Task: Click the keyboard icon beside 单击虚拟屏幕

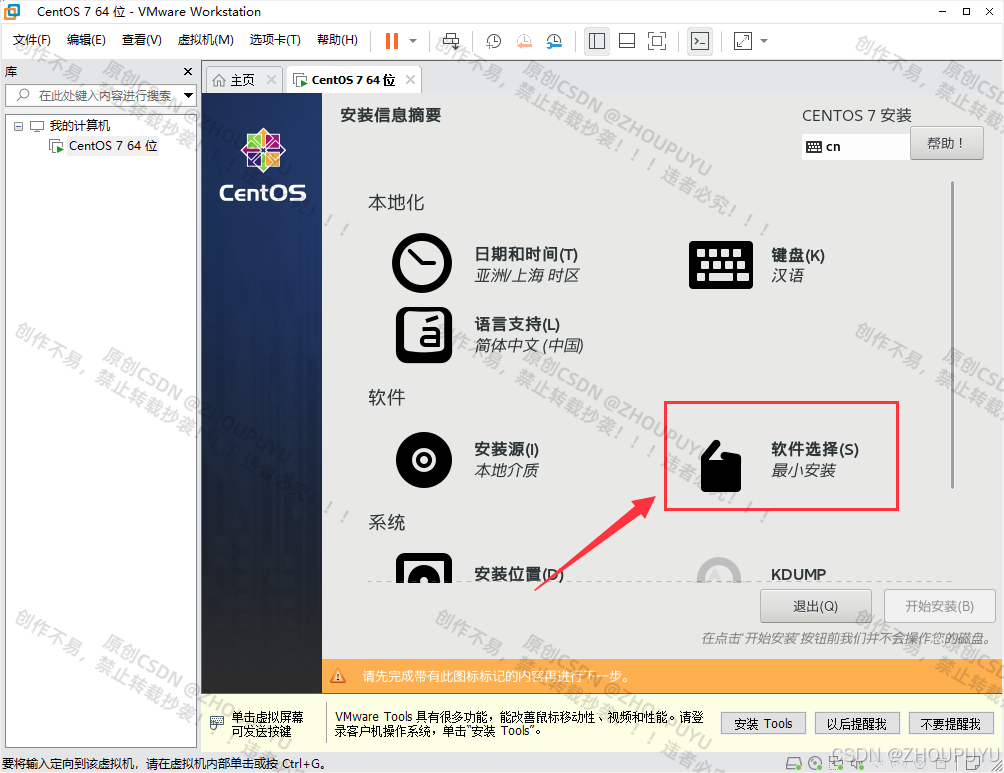Action: [217, 723]
